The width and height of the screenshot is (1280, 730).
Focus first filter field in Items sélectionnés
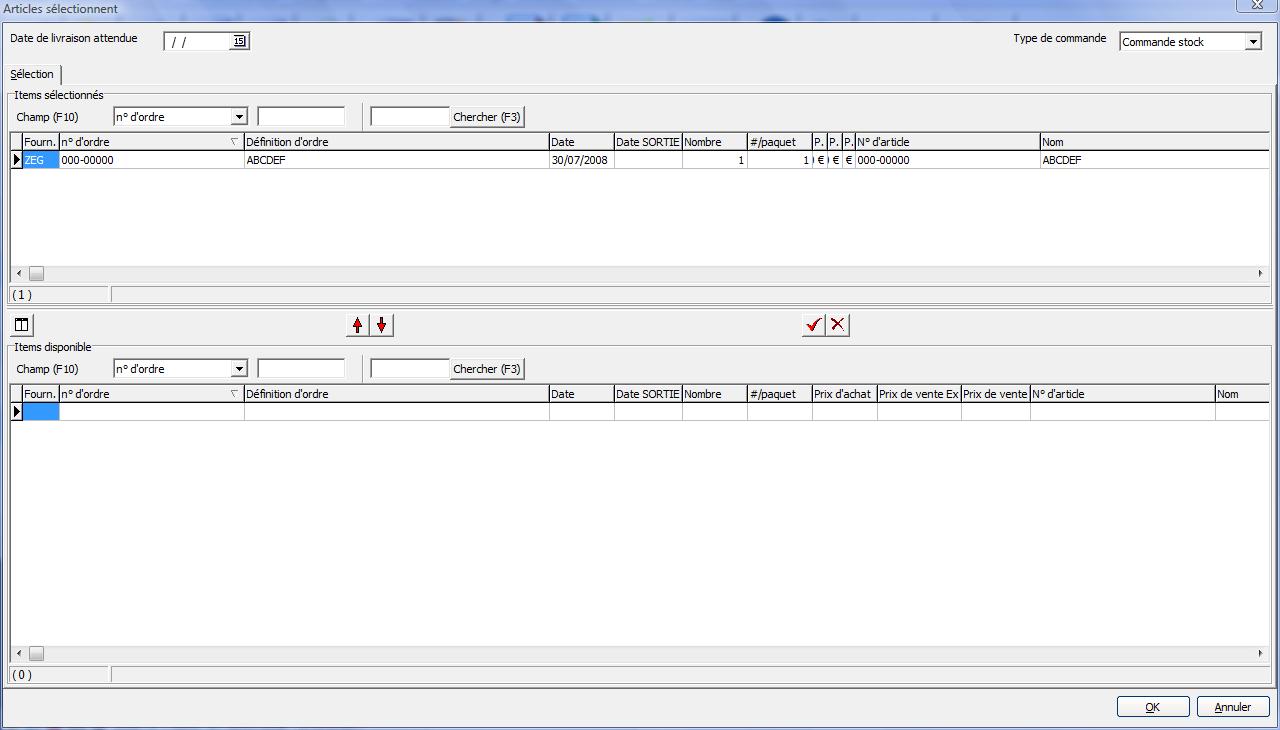point(301,117)
